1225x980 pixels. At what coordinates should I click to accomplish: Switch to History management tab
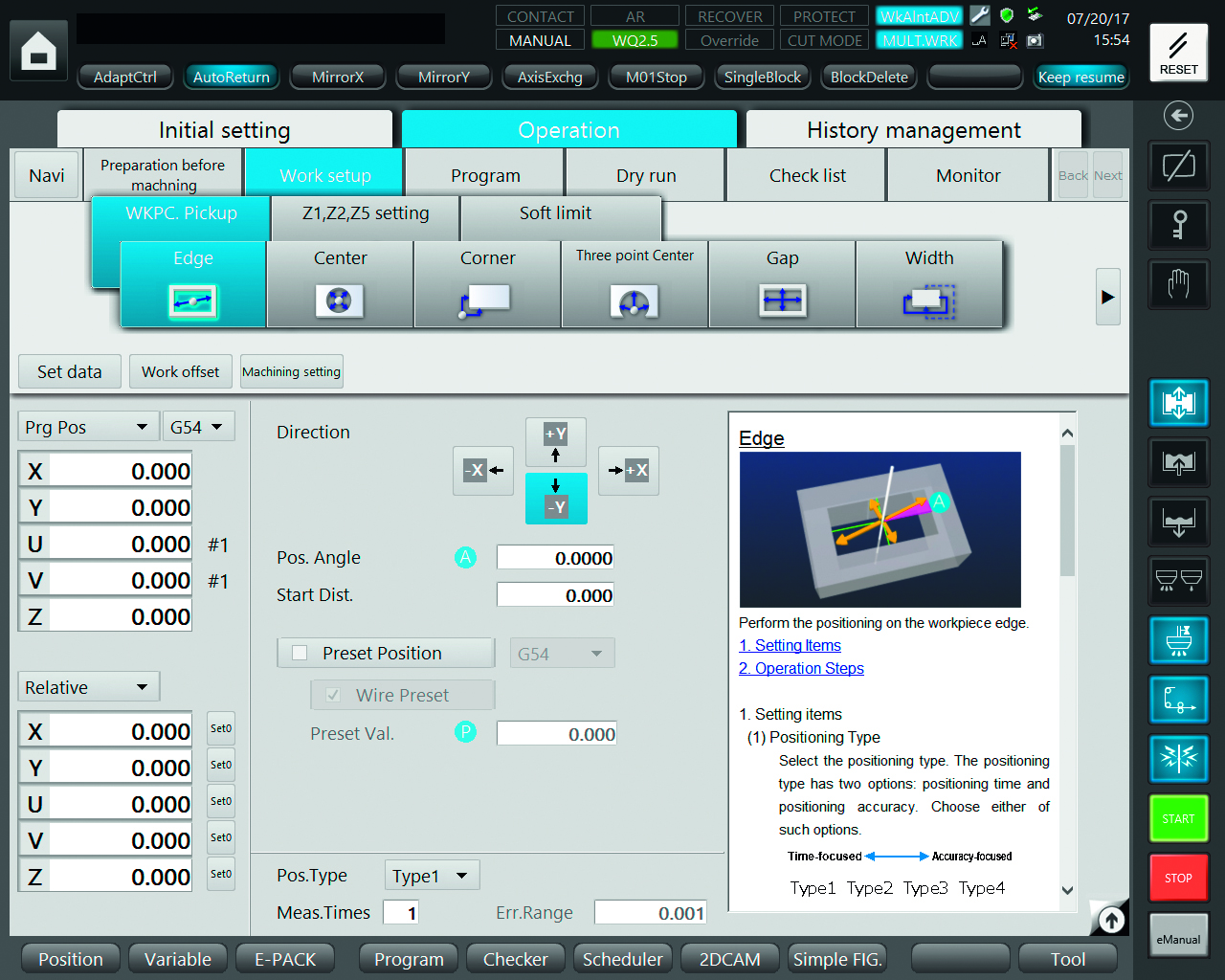tap(913, 130)
